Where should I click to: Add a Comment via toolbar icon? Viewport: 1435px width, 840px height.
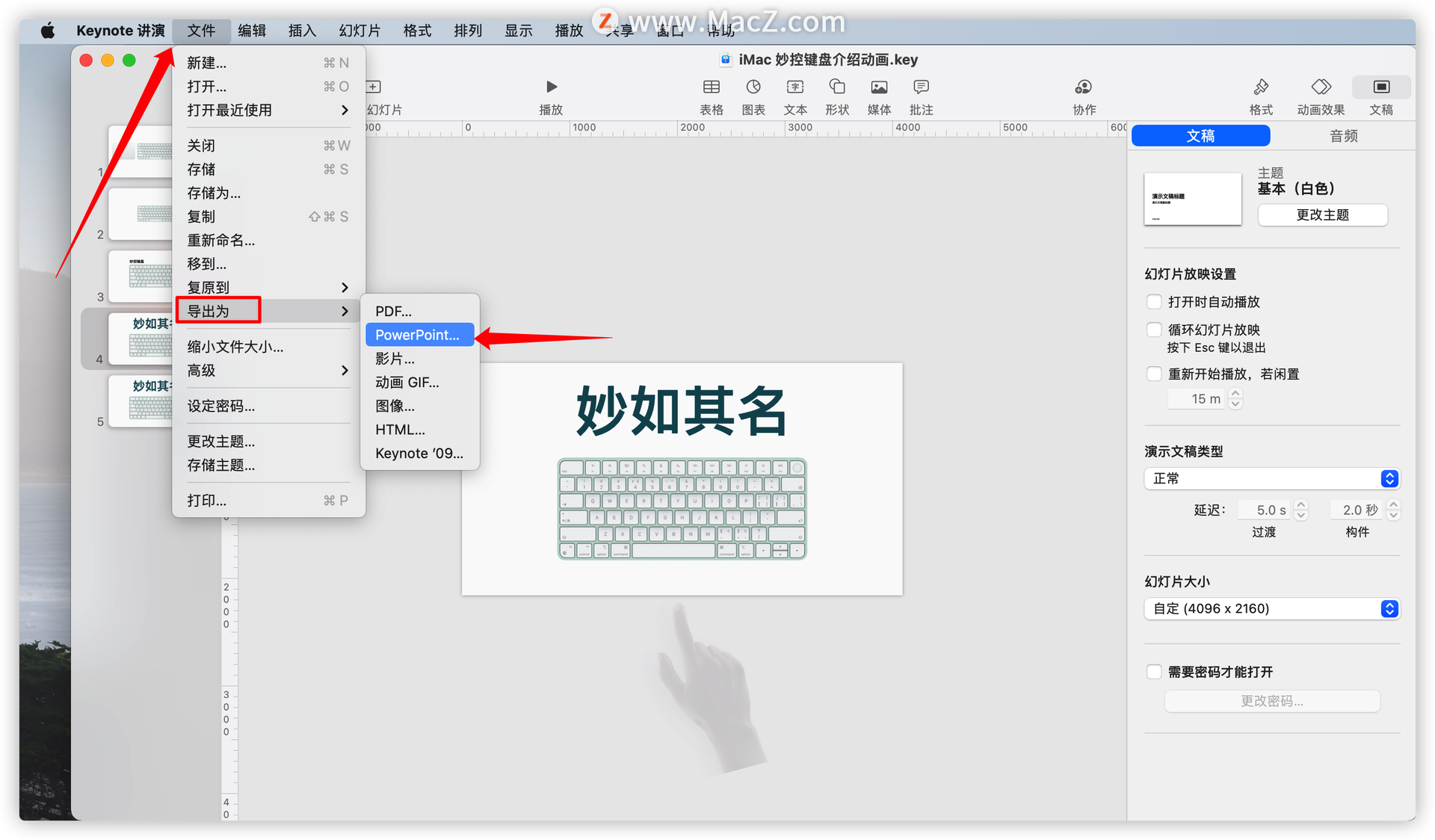[x=921, y=87]
